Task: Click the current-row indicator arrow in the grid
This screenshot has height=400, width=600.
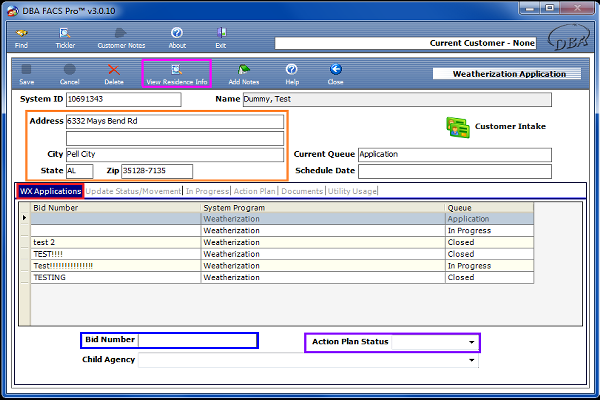Action: [x=24, y=218]
